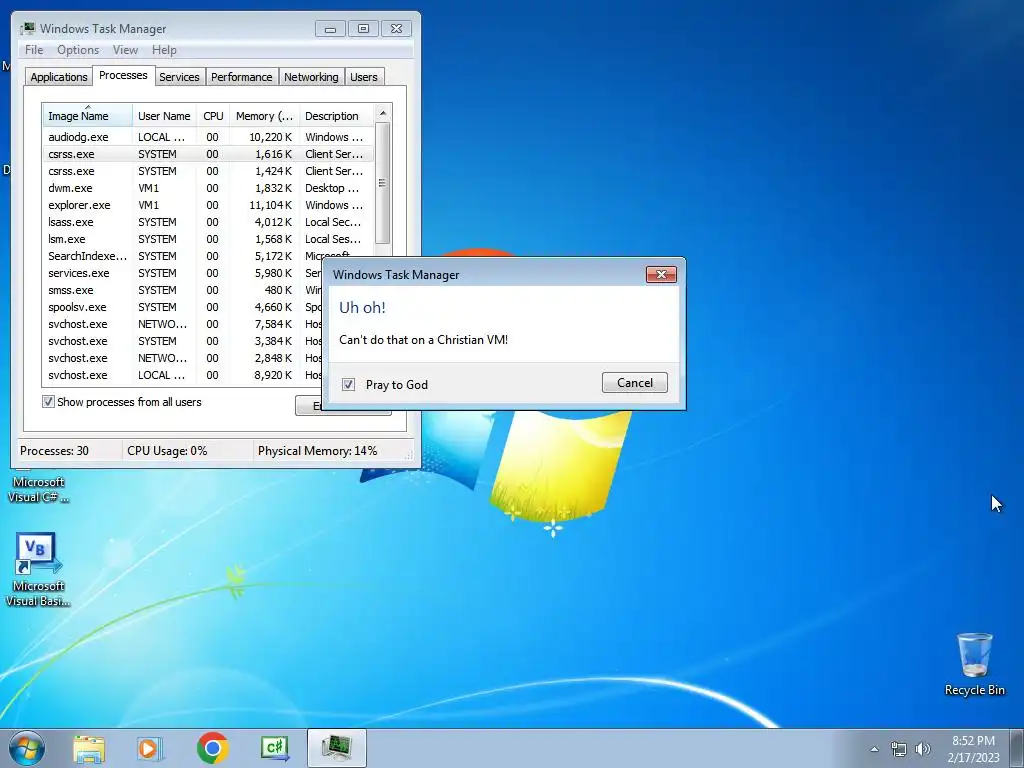Click the Task Manager title bar icon

[27, 28]
